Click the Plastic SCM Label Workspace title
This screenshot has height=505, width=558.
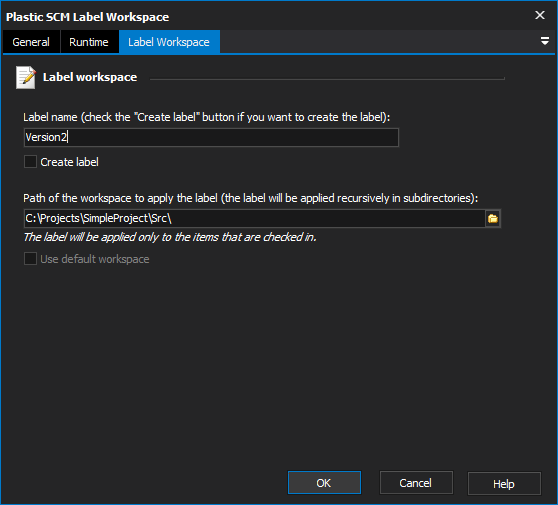click(88, 17)
